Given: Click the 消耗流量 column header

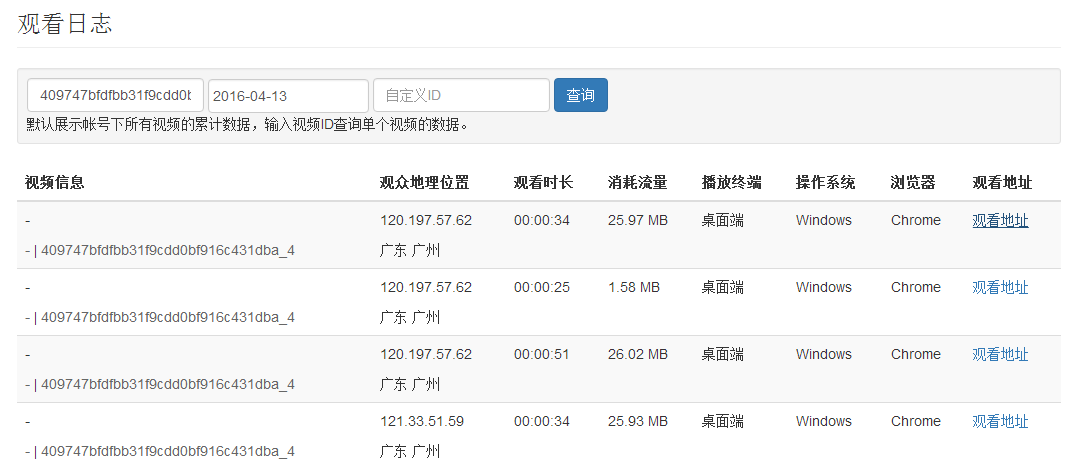Looking at the screenshot, I should click(x=637, y=183).
